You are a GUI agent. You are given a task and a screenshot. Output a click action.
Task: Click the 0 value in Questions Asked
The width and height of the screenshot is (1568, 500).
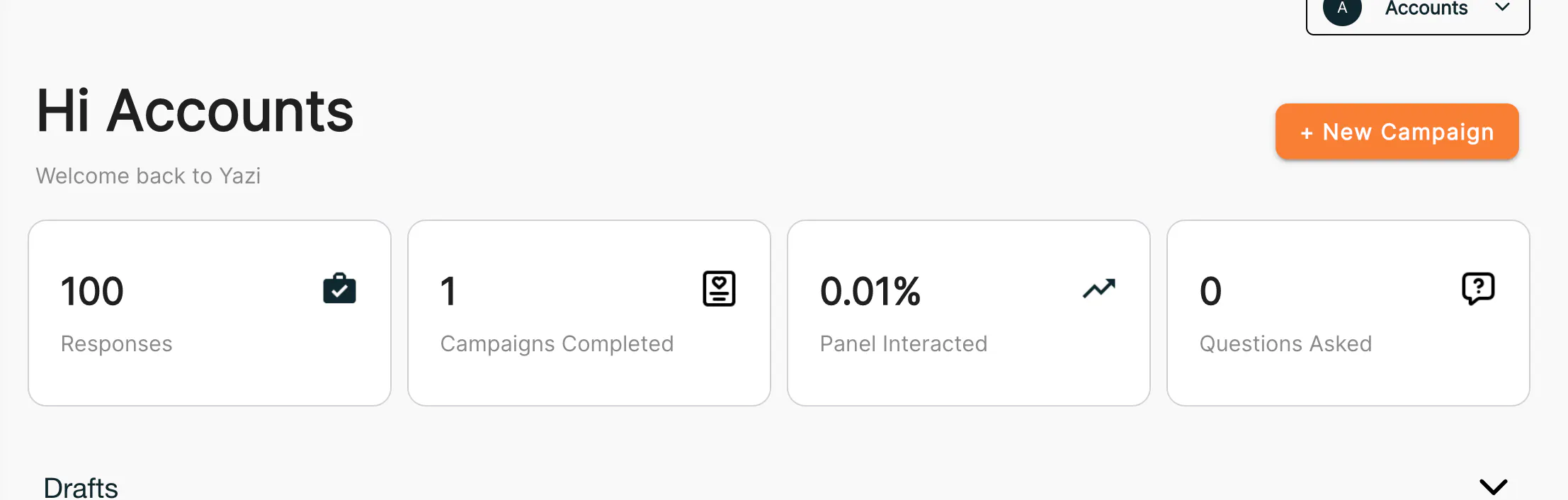pyautogui.click(x=1210, y=291)
